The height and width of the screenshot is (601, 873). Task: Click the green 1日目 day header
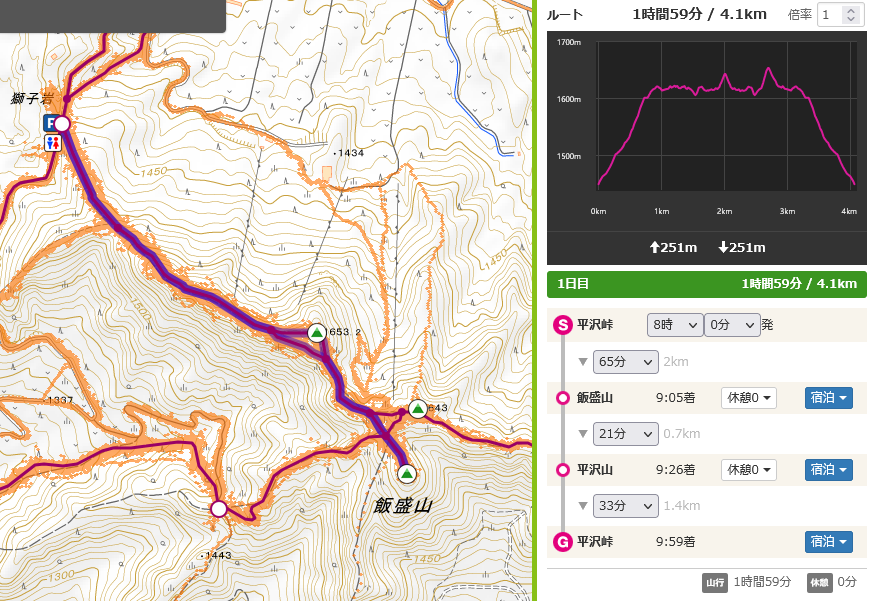pos(706,284)
